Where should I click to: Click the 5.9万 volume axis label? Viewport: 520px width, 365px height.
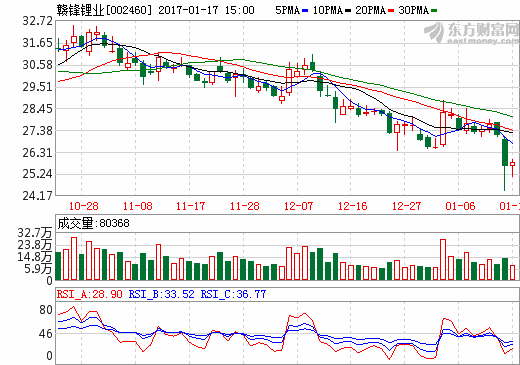[38, 269]
